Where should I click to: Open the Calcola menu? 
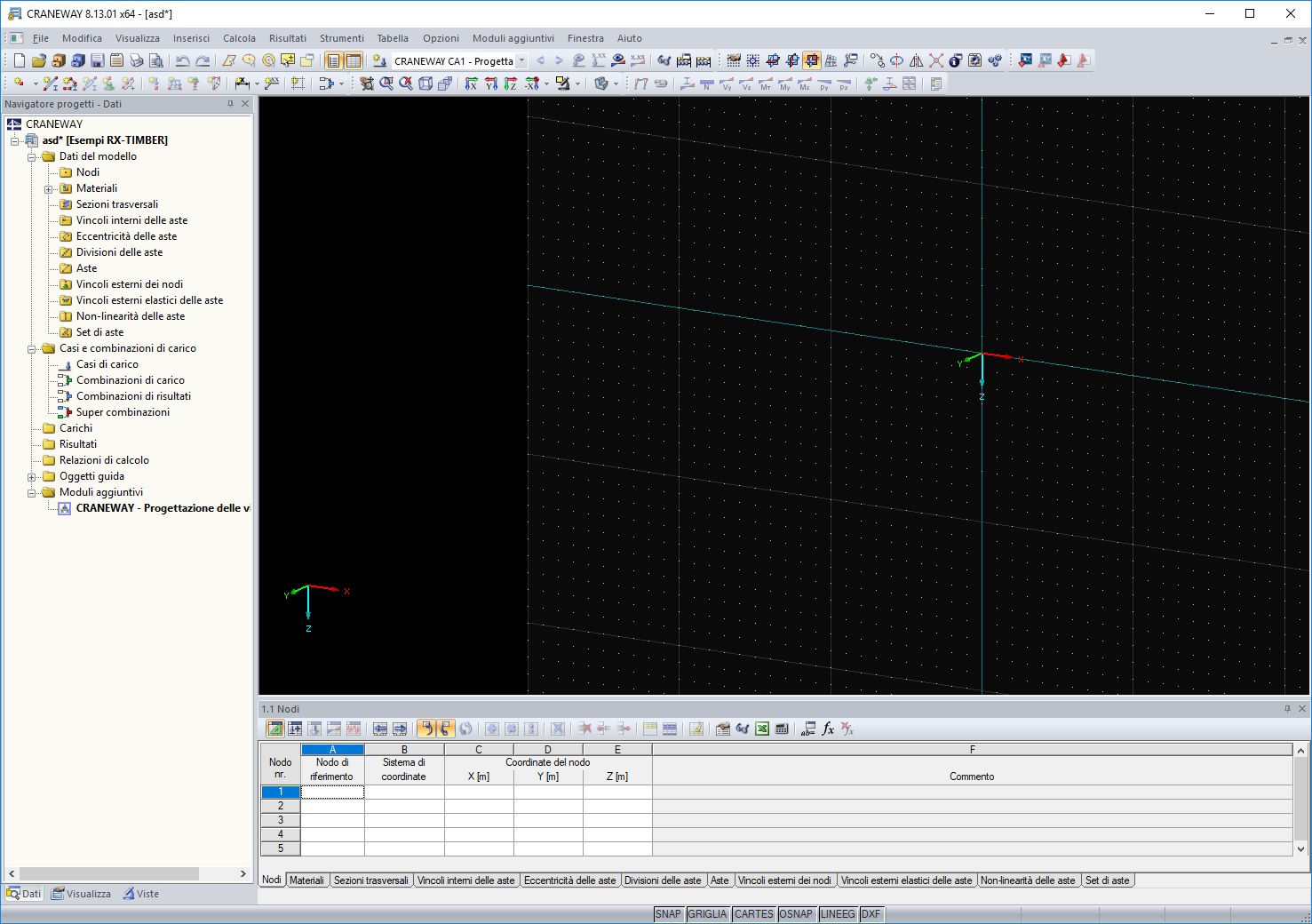click(x=239, y=38)
